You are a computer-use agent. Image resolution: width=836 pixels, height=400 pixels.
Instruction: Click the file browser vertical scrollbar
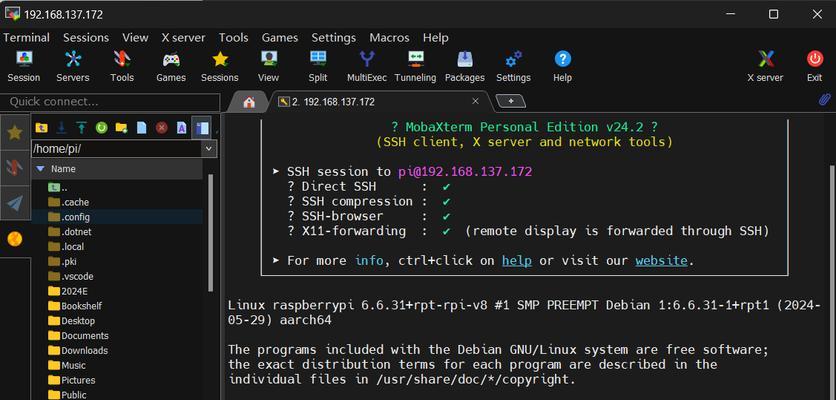(210, 233)
